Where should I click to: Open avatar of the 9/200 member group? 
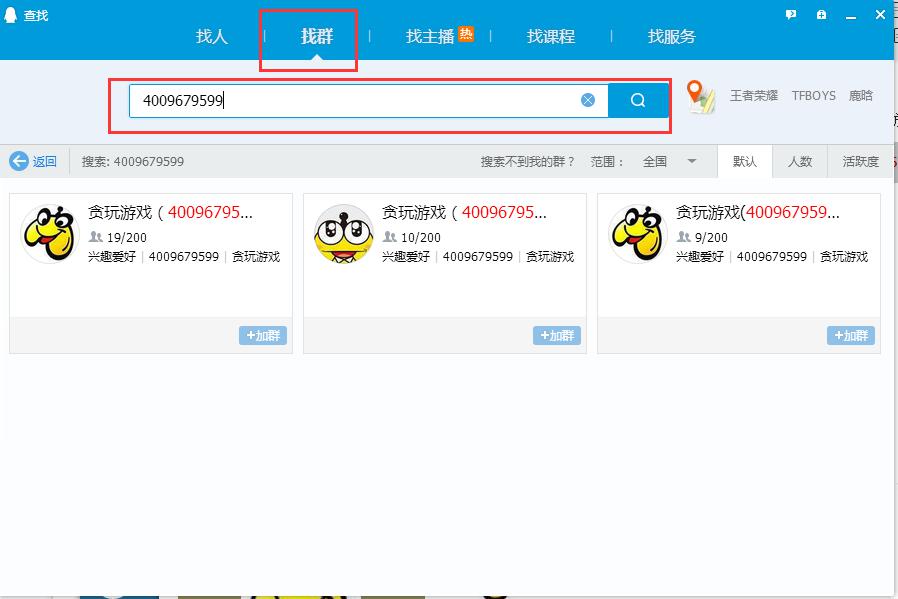coord(637,234)
